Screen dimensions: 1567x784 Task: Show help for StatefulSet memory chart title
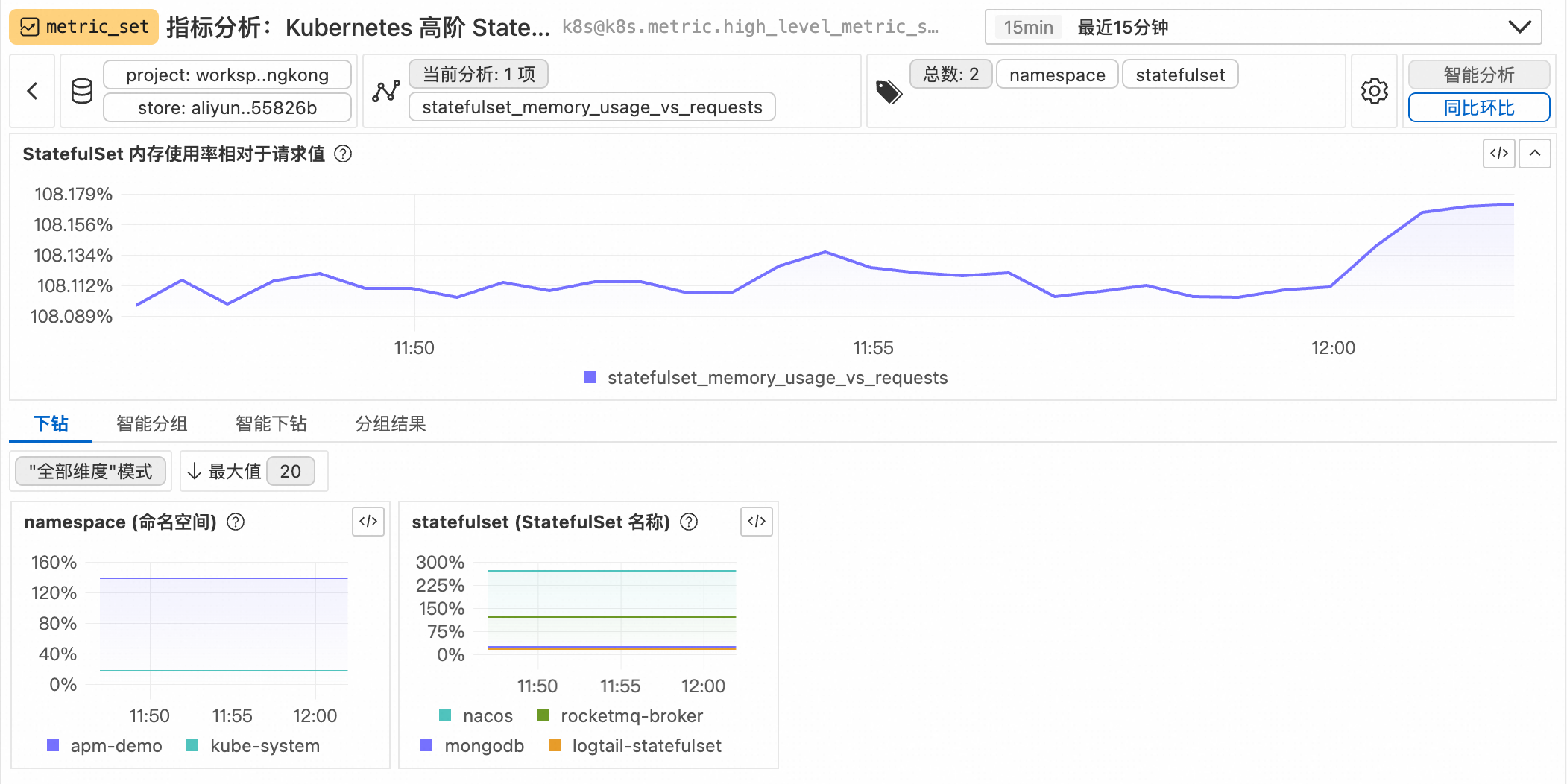(343, 154)
